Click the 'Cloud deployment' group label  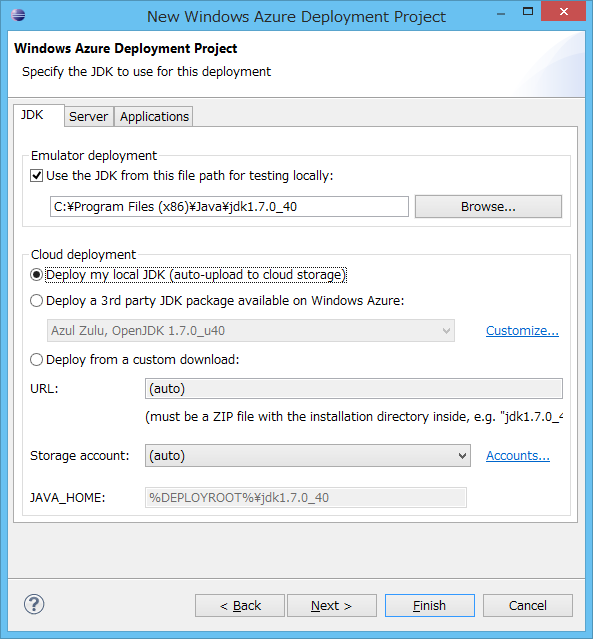pyautogui.click(x=84, y=255)
